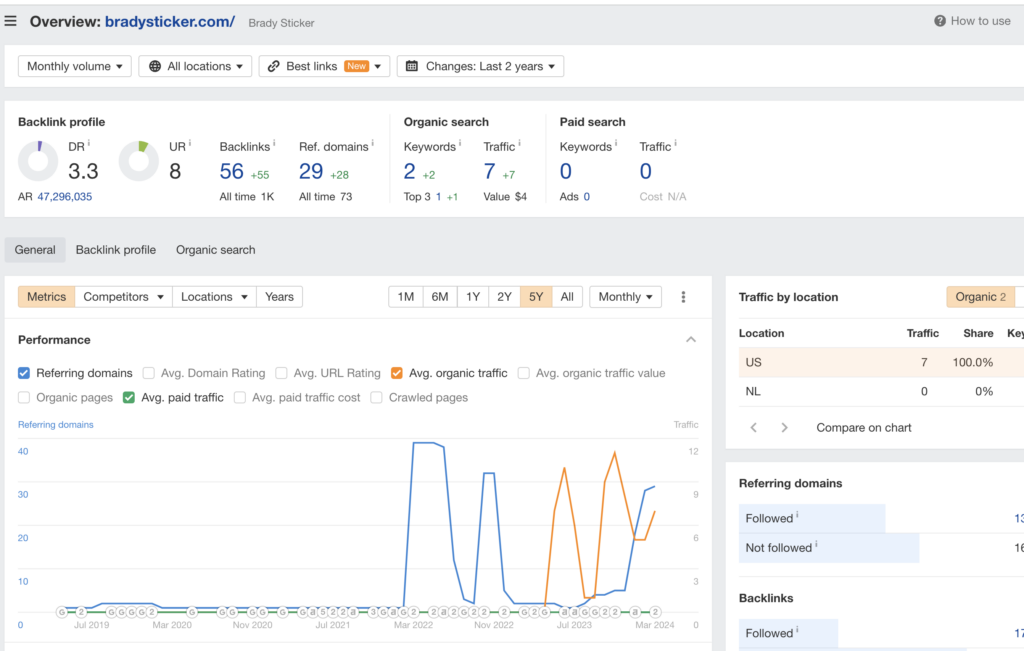Click the UR donut chart
This screenshot has width=1024, height=651.
pos(138,161)
